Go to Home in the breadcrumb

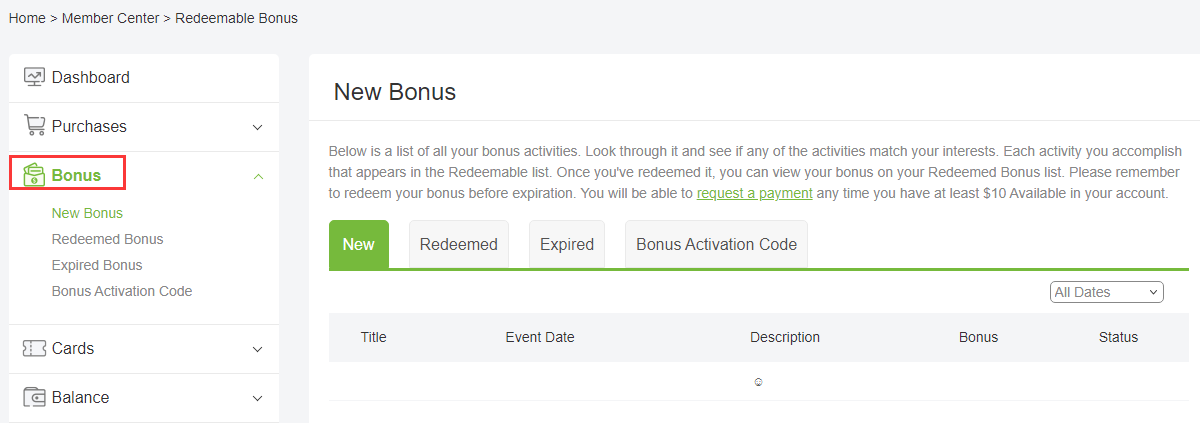(26, 18)
